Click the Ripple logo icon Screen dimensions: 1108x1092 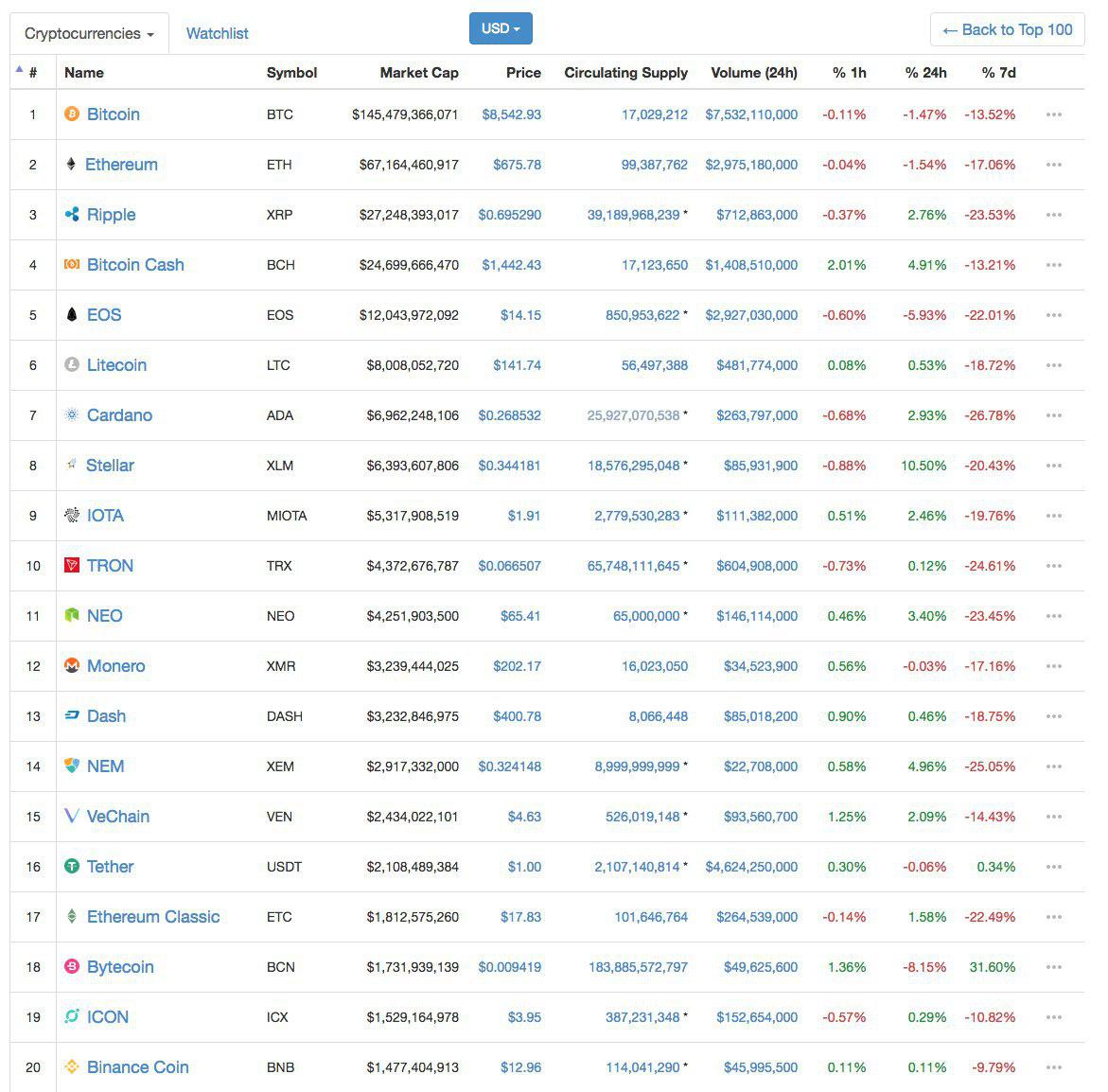71,214
